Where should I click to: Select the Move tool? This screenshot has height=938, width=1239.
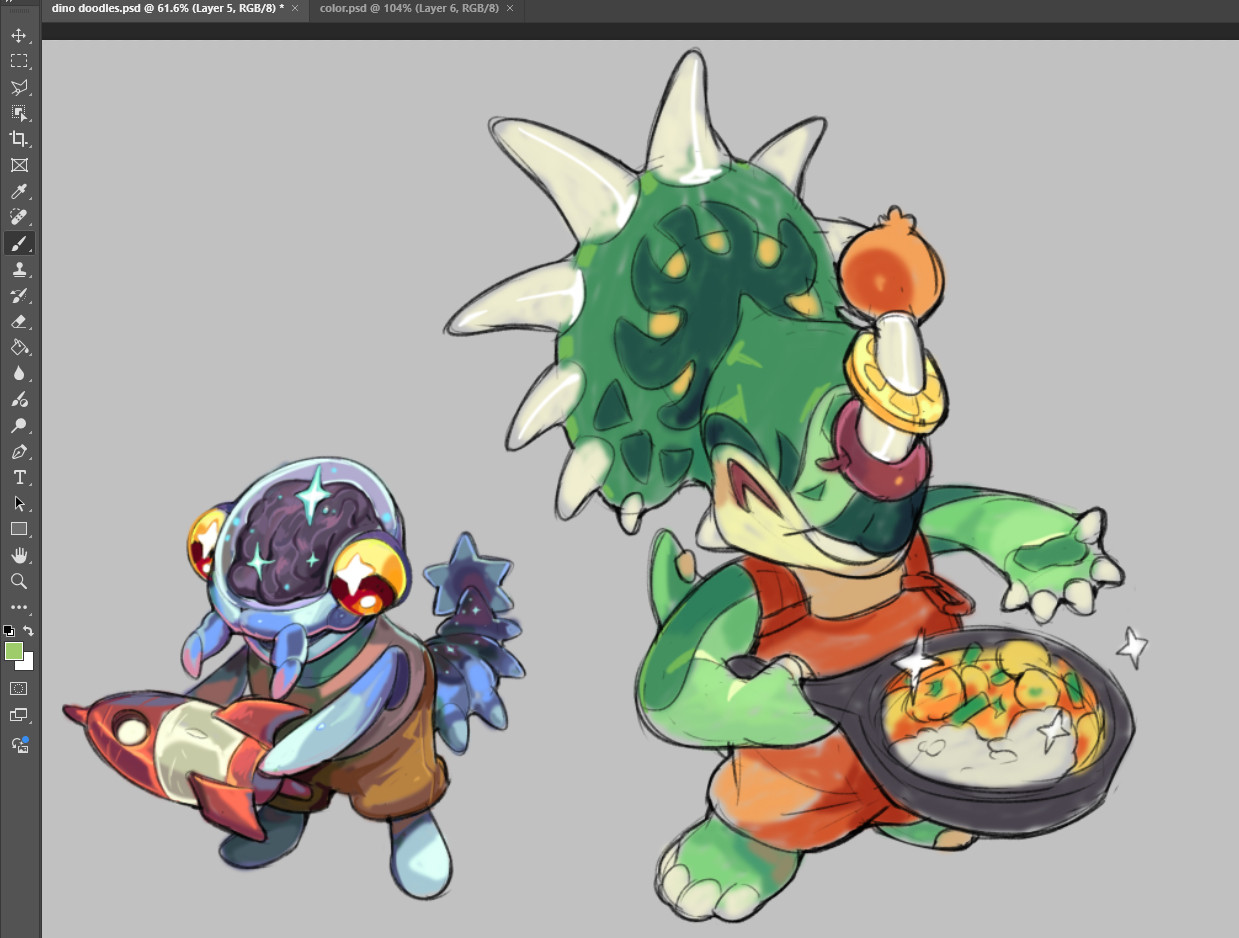pos(19,35)
